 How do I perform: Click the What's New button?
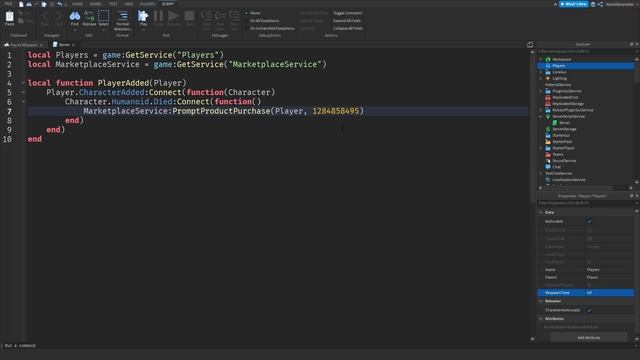click(x=573, y=4)
